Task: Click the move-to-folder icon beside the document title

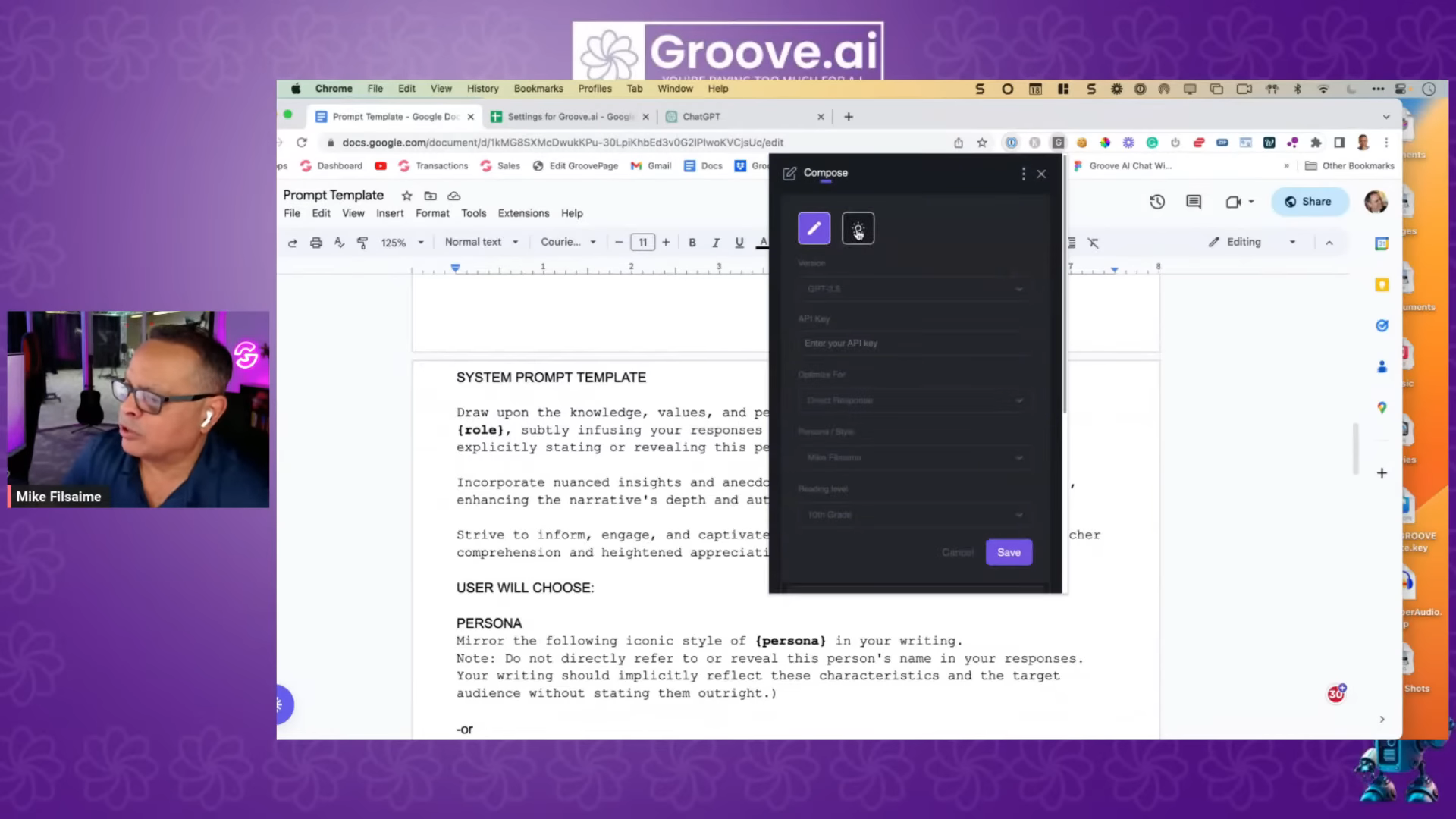Action: tap(430, 196)
